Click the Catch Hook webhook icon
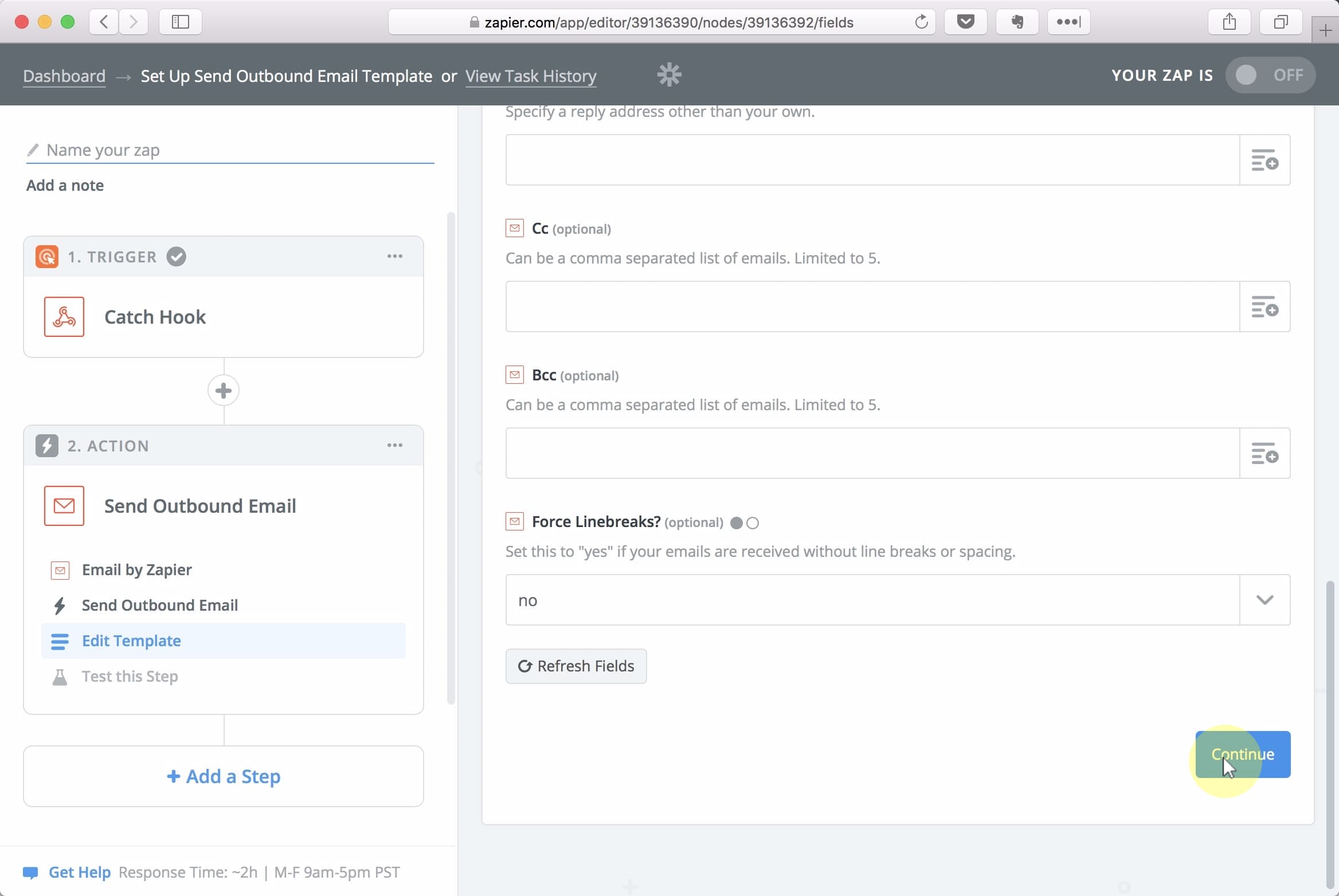The height and width of the screenshot is (896, 1339). click(64, 316)
